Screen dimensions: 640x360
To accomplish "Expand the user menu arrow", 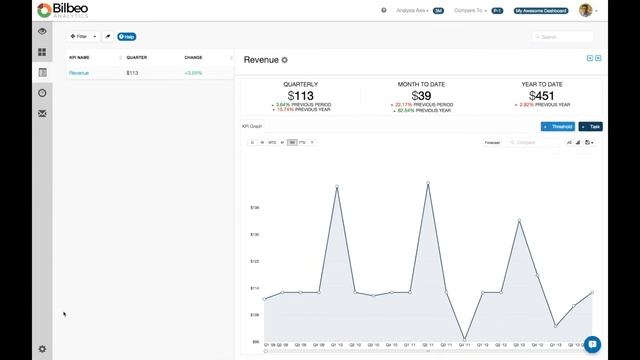I will pyautogui.click(x=596, y=11).
